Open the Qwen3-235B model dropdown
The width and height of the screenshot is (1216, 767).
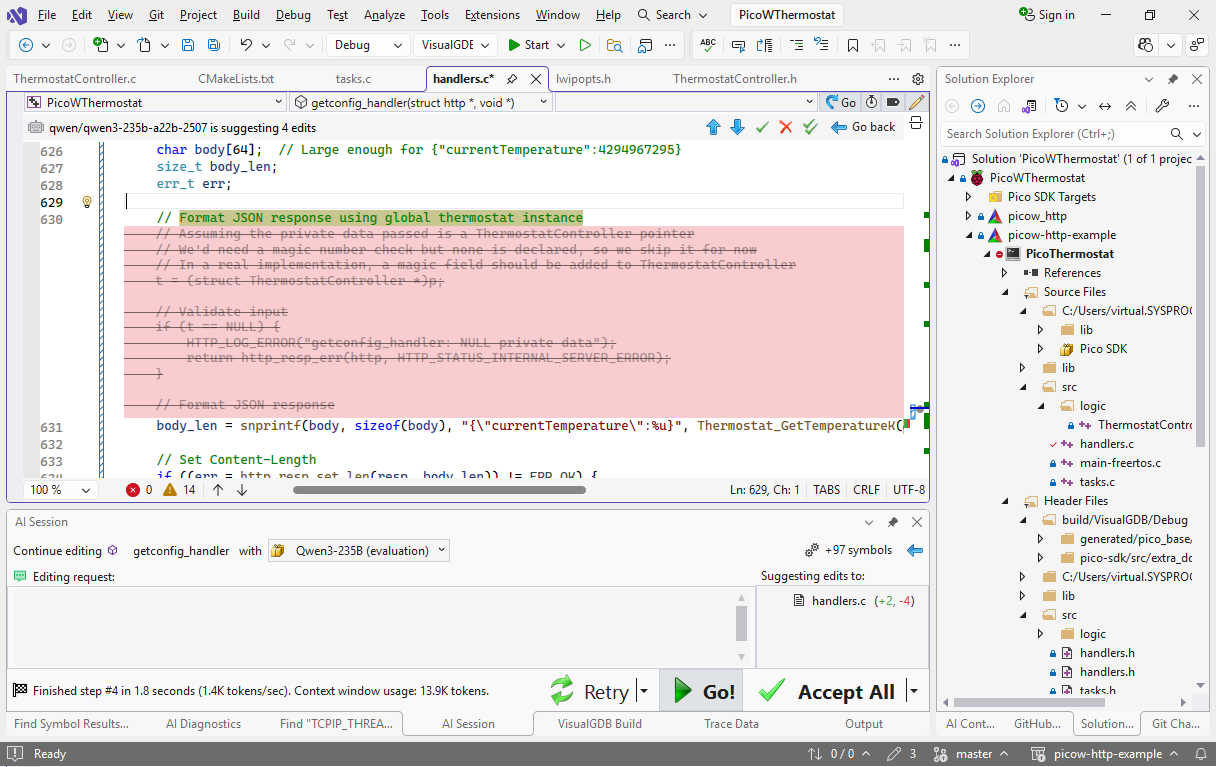click(x=359, y=550)
